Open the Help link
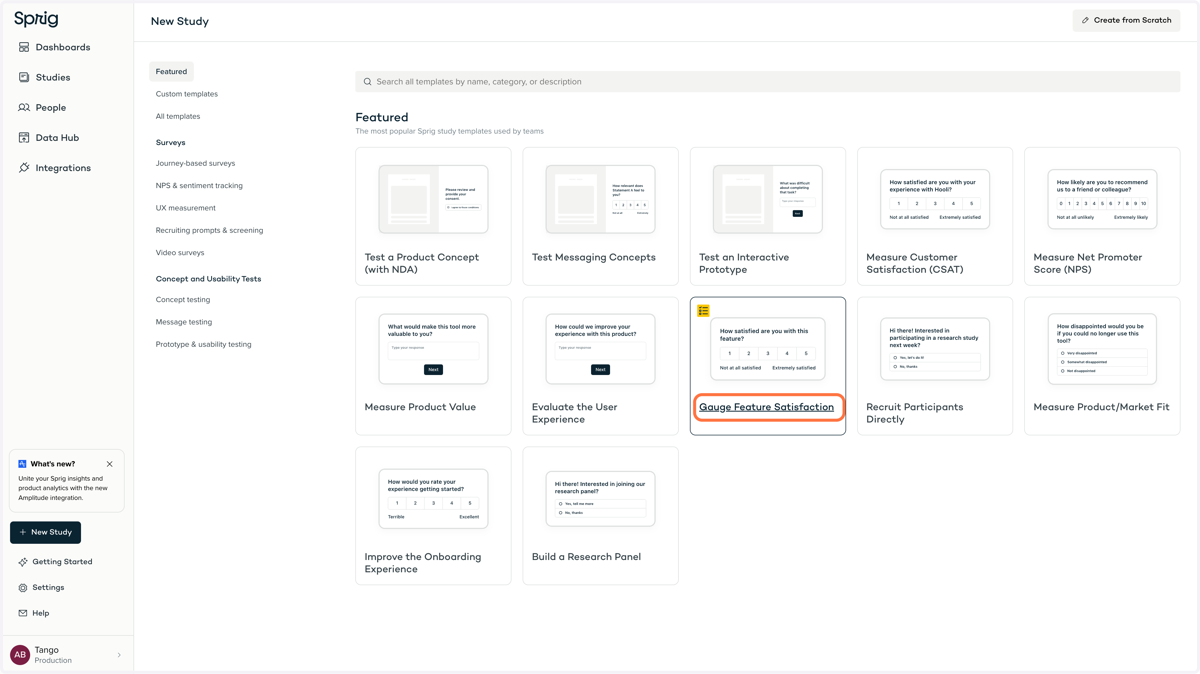The image size is (1200, 674). (x=41, y=613)
